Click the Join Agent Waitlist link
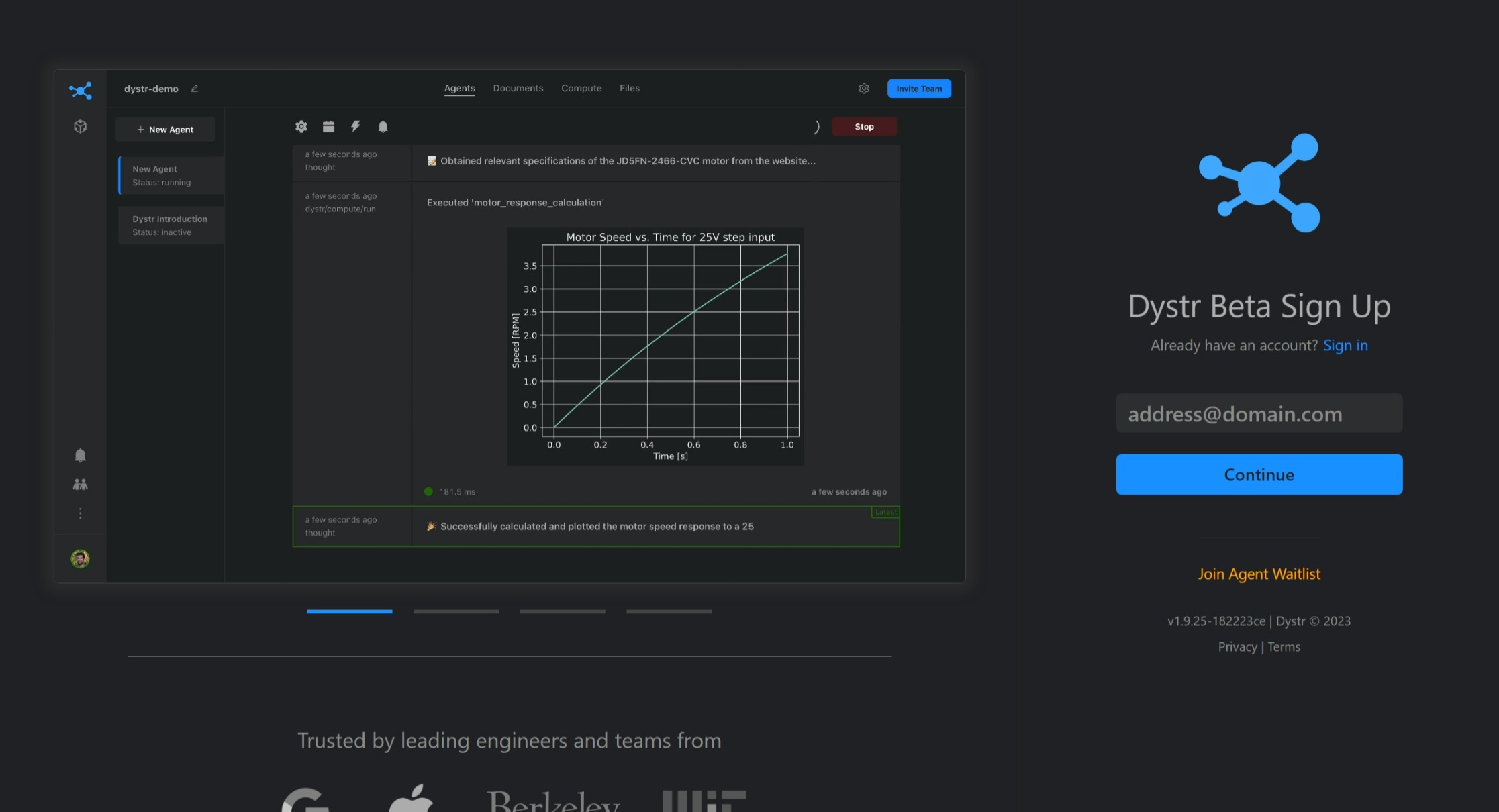This screenshot has width=1499, height=812. click(1259, 574)
